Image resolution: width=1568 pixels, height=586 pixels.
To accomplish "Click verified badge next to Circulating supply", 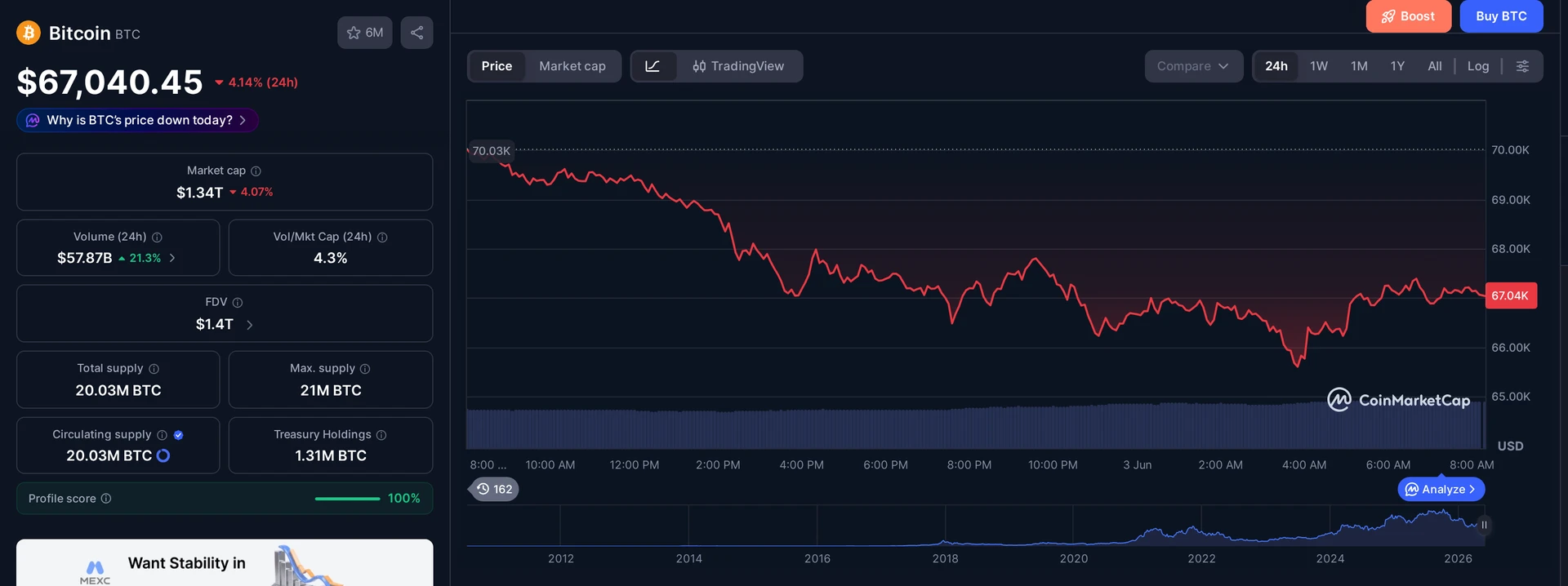I will tap(178, 435).
